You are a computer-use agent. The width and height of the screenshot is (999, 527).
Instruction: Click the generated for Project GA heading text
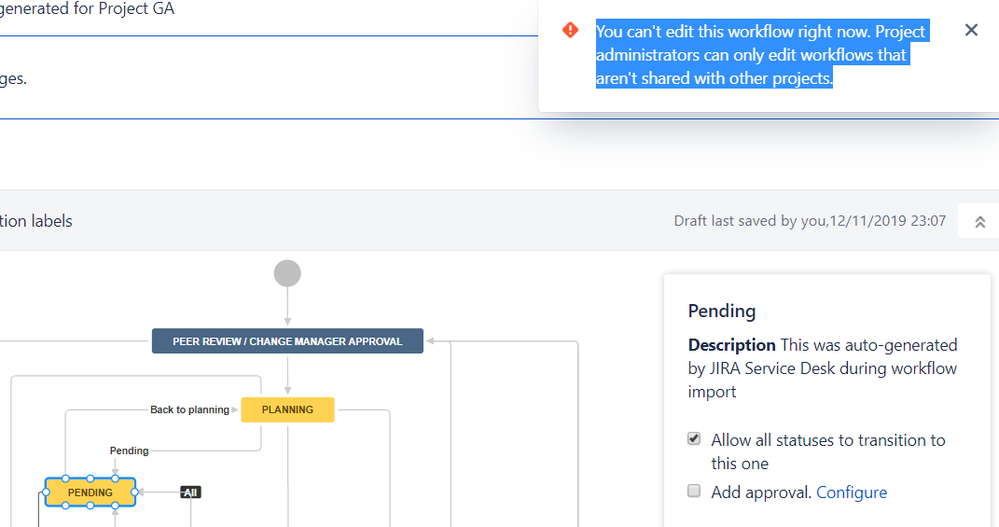(87, 9)
